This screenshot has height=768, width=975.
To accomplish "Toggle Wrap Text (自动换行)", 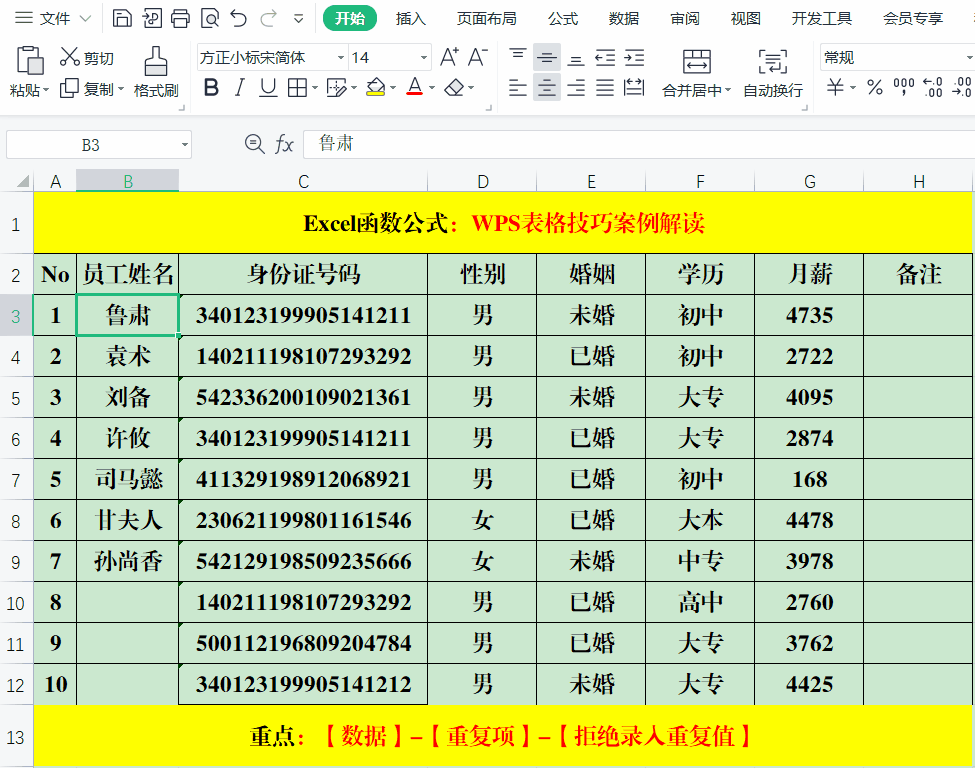I will (x=772, y=72).
